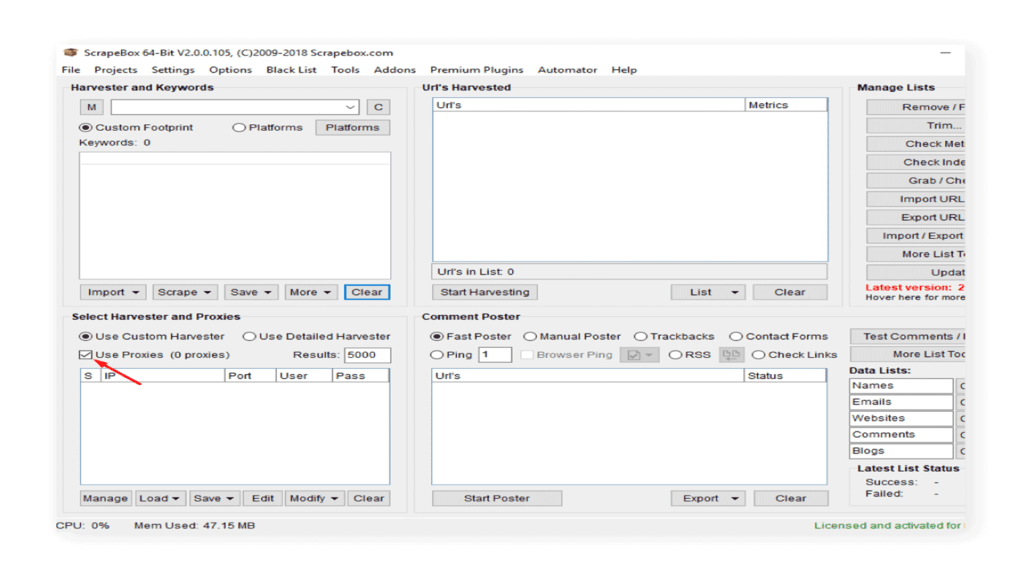Click the Trim... button in Manage Lists
Screen dimensions: 1024x576
(x=916, y=125)
